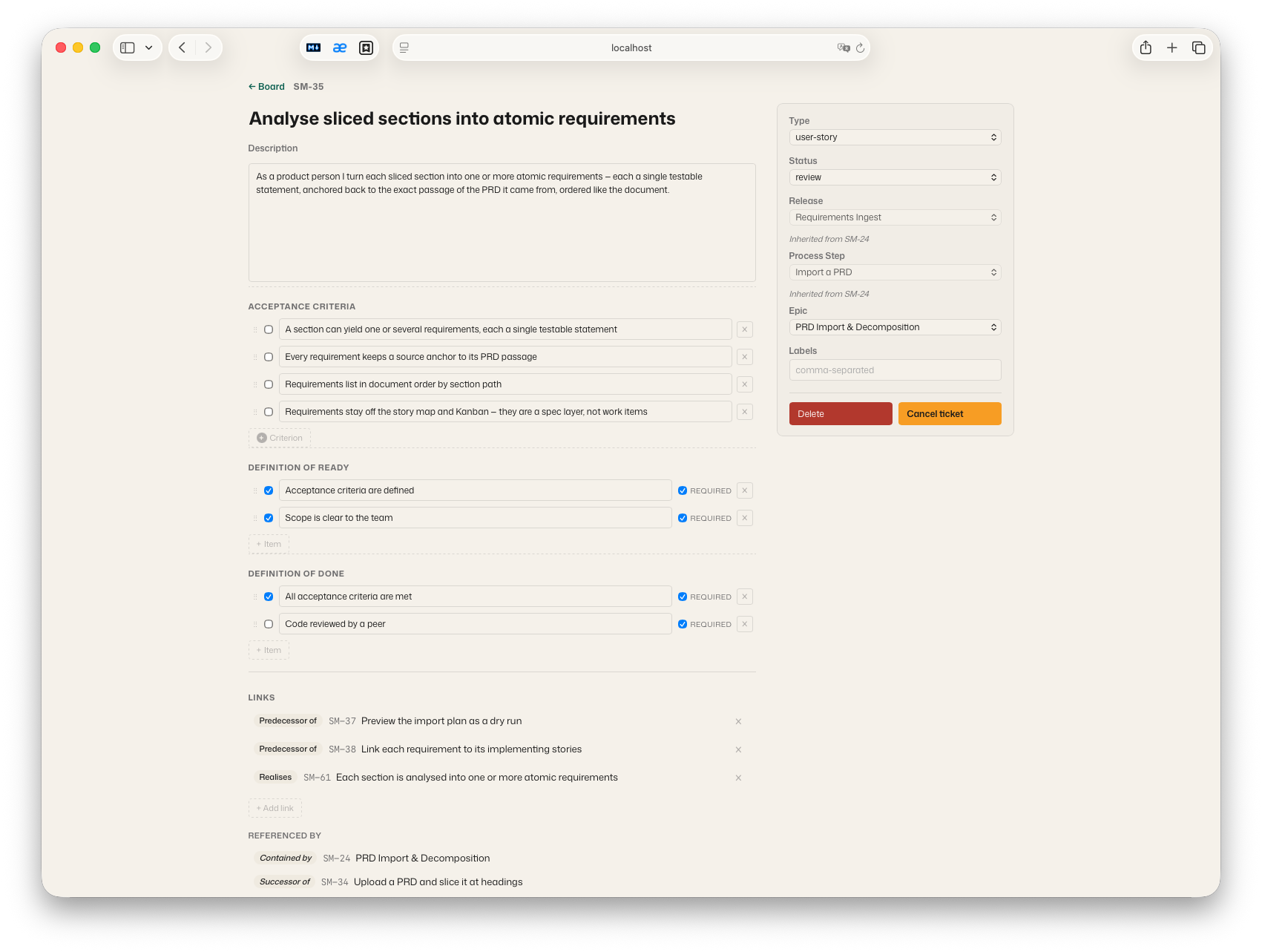Image resolution: width=1262 pixels, height=952 pixels.
Task: Remove the 'Every requirement keeps a source anchor' criterion
Action: [745, 357]
